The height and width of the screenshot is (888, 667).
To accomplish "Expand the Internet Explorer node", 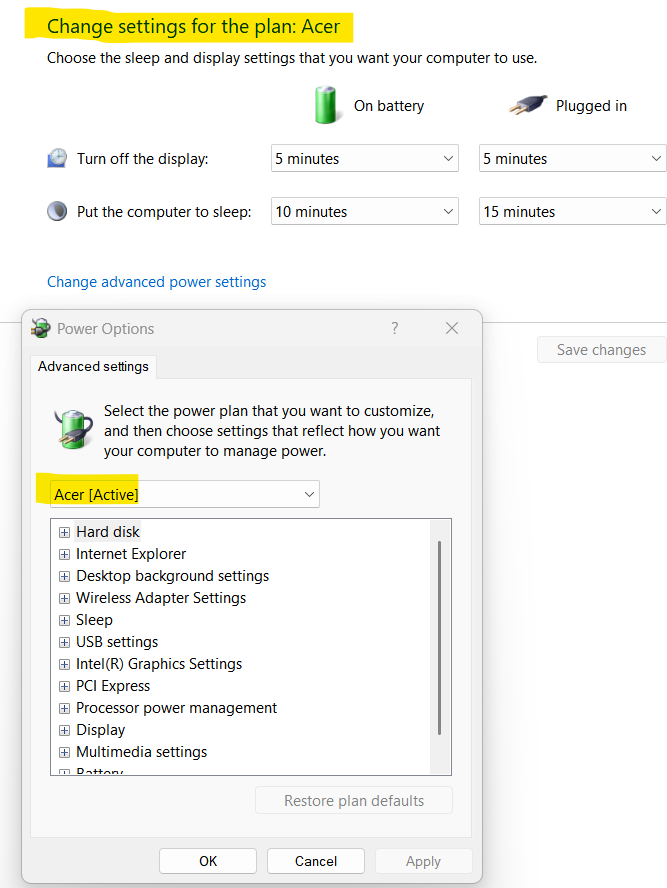I will (x=65, y=554).
